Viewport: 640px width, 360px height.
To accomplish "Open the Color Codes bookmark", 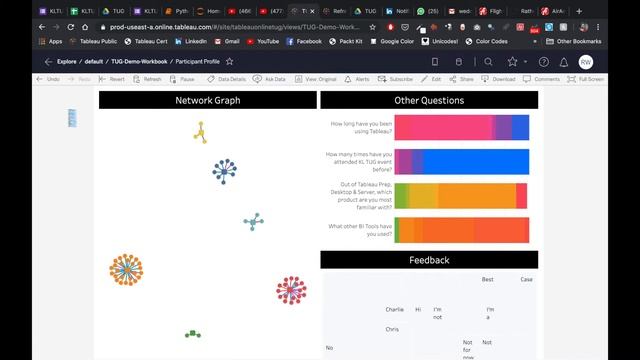I will 487,41.
